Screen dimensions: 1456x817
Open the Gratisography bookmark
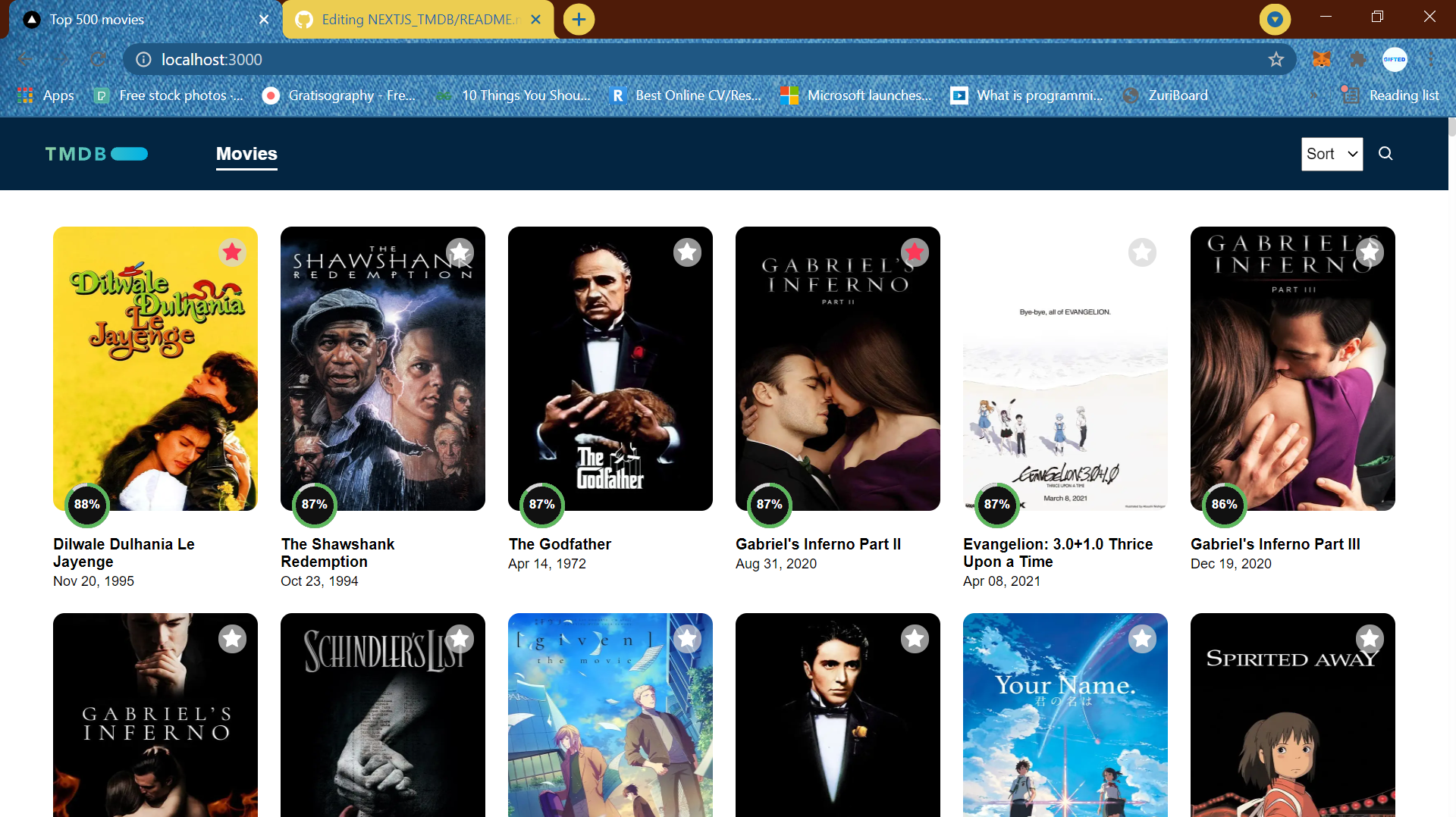[339, 95]
